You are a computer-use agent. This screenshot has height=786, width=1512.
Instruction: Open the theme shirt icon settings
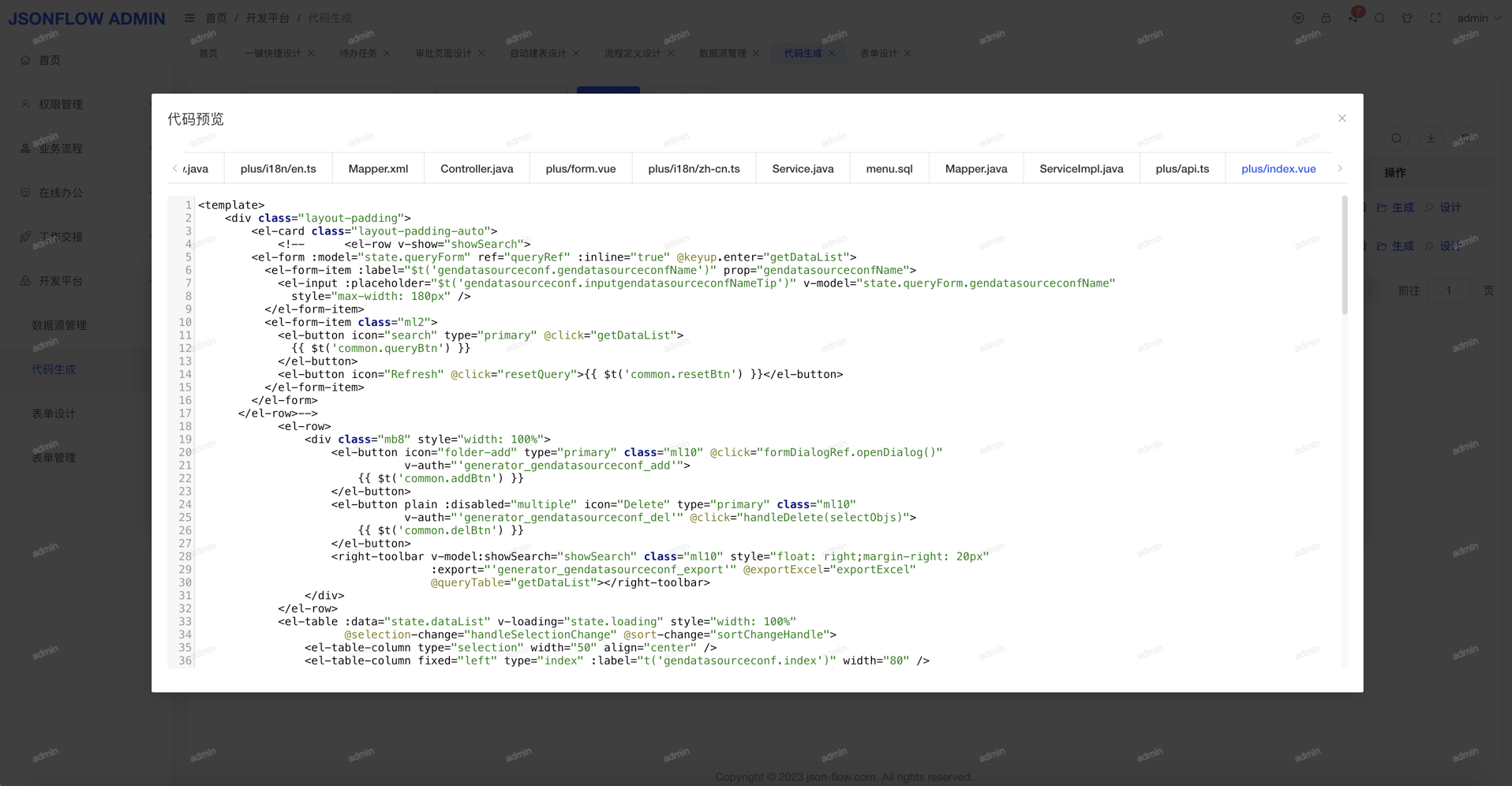(1407, 18)
